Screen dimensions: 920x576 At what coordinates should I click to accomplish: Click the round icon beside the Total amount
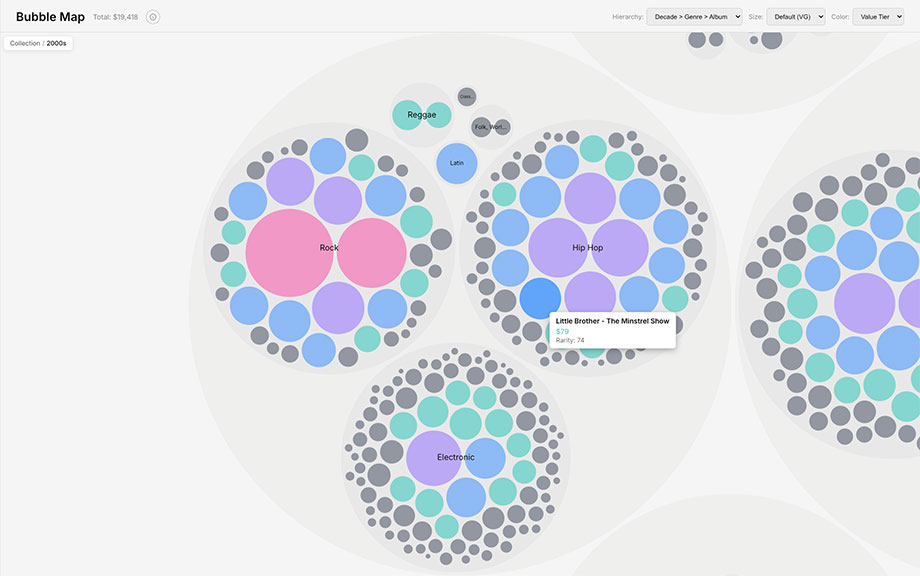153,17
